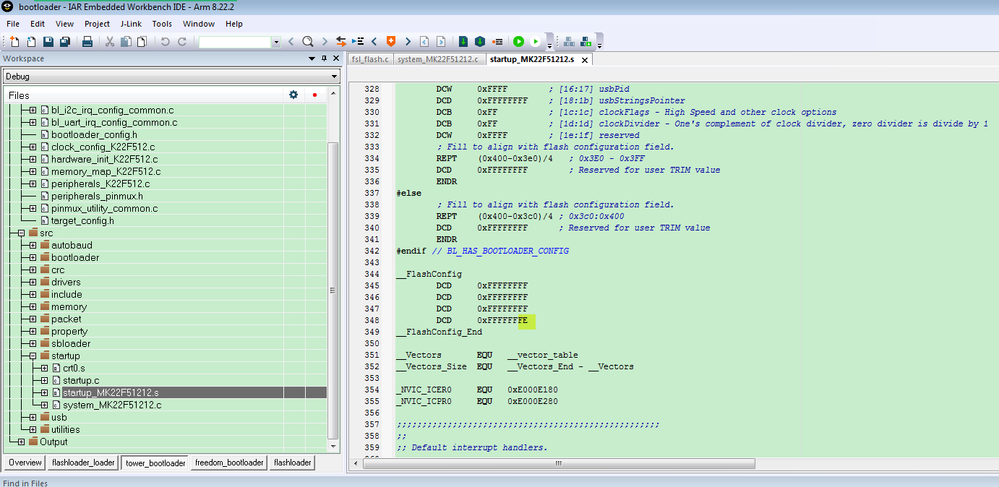
Task: Select the freedom_bootloader workspace tab
Action: coord(228,463)
